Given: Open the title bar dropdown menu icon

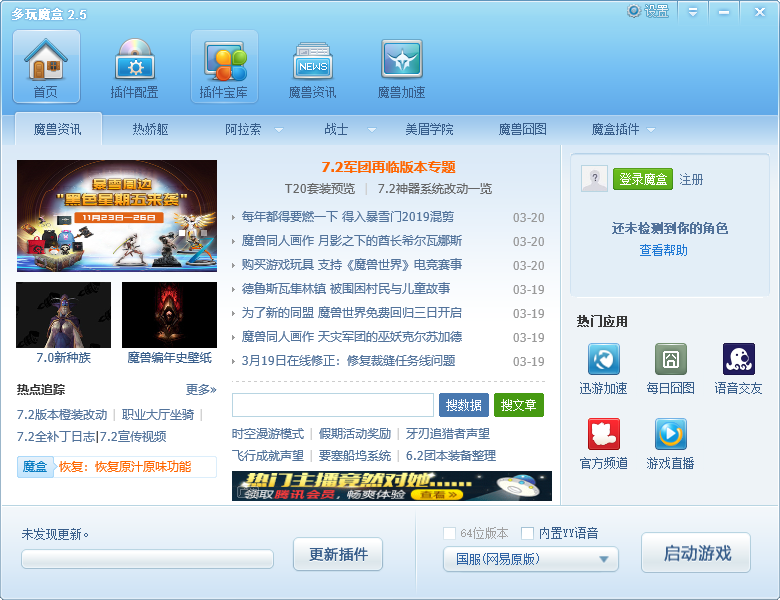Looking at the screenshot, I should click(x=693, y=11).
